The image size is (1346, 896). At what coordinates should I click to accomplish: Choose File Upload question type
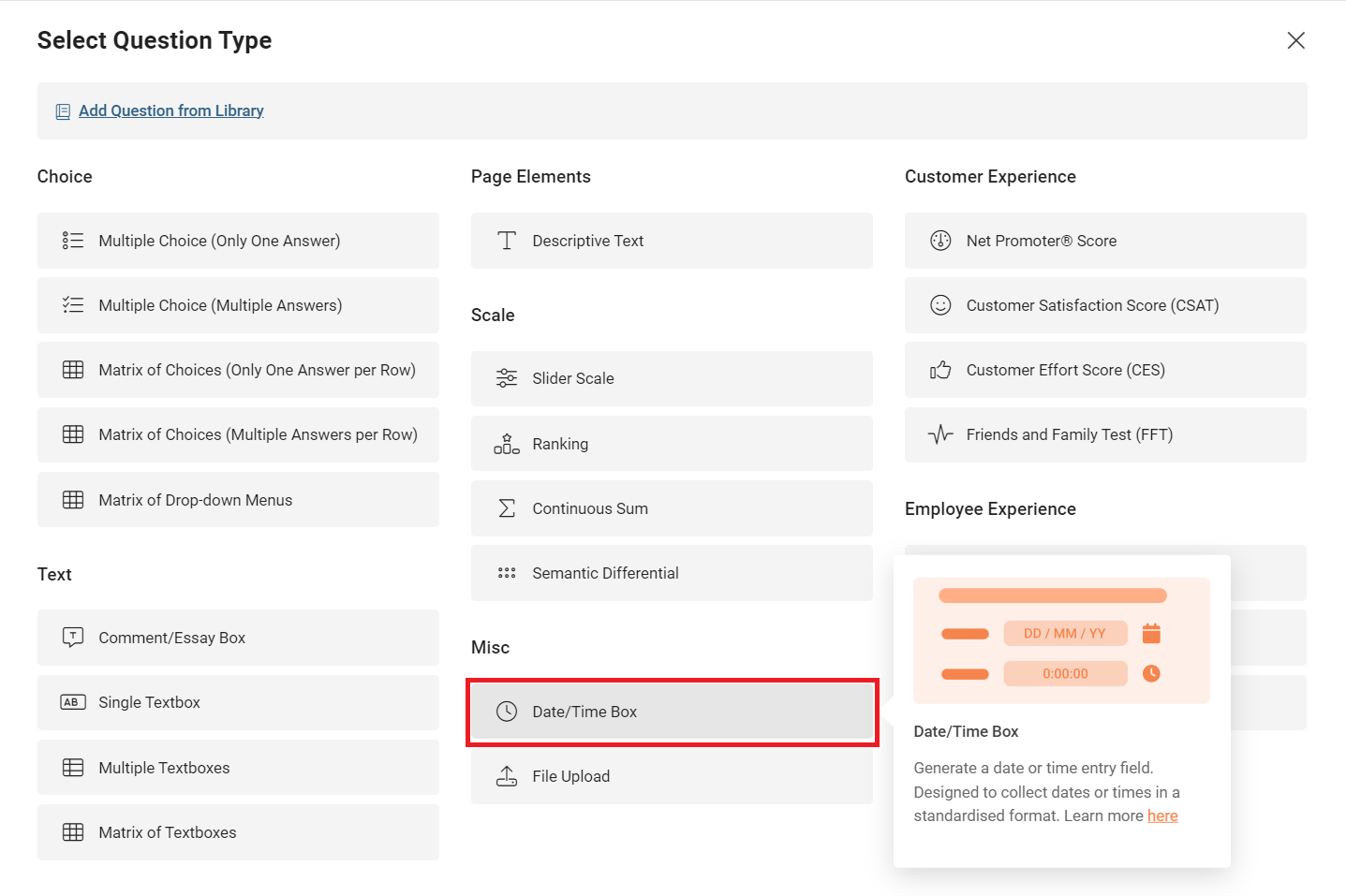pos(672,776)
